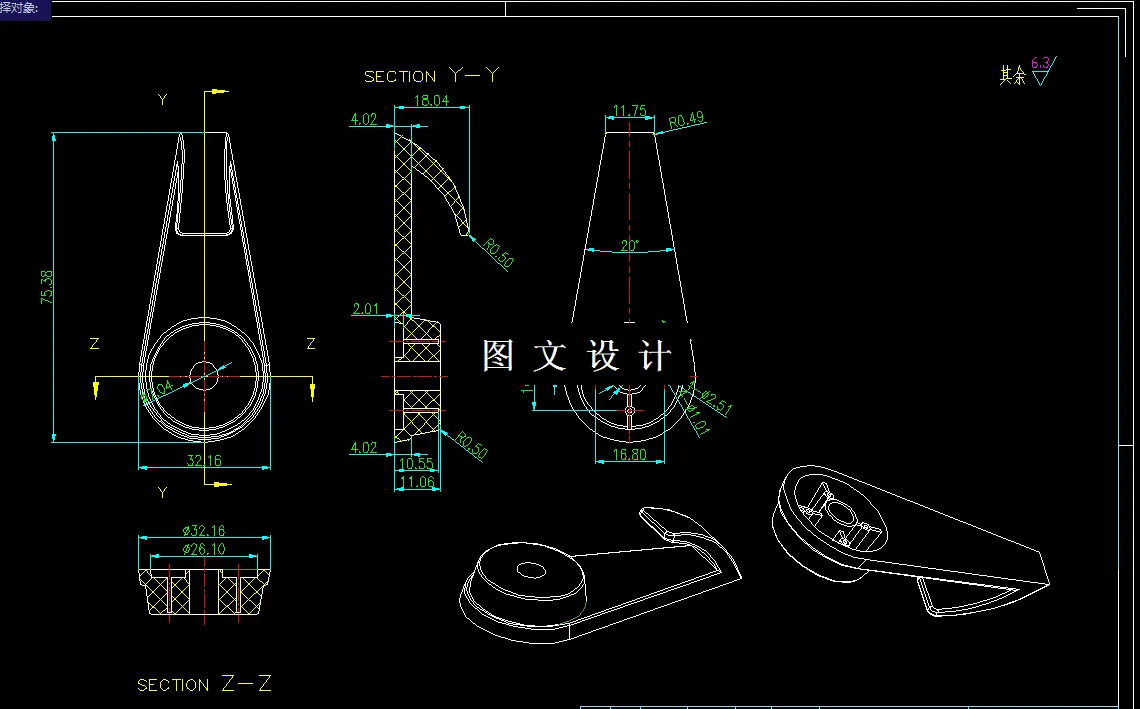Pick the 4.02 dimension beside 18.04

point(364,119)
